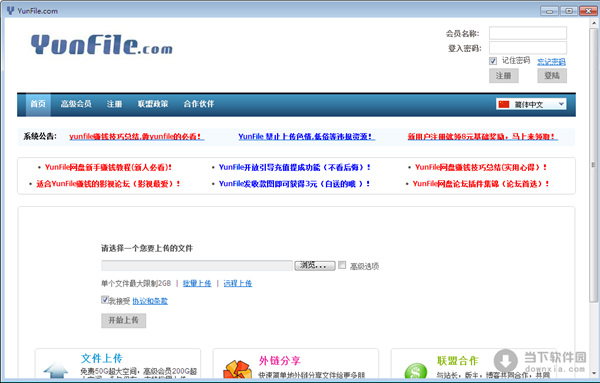
Task: Open announcement 新用户注册就送8元 link
Action: (482, 137)
